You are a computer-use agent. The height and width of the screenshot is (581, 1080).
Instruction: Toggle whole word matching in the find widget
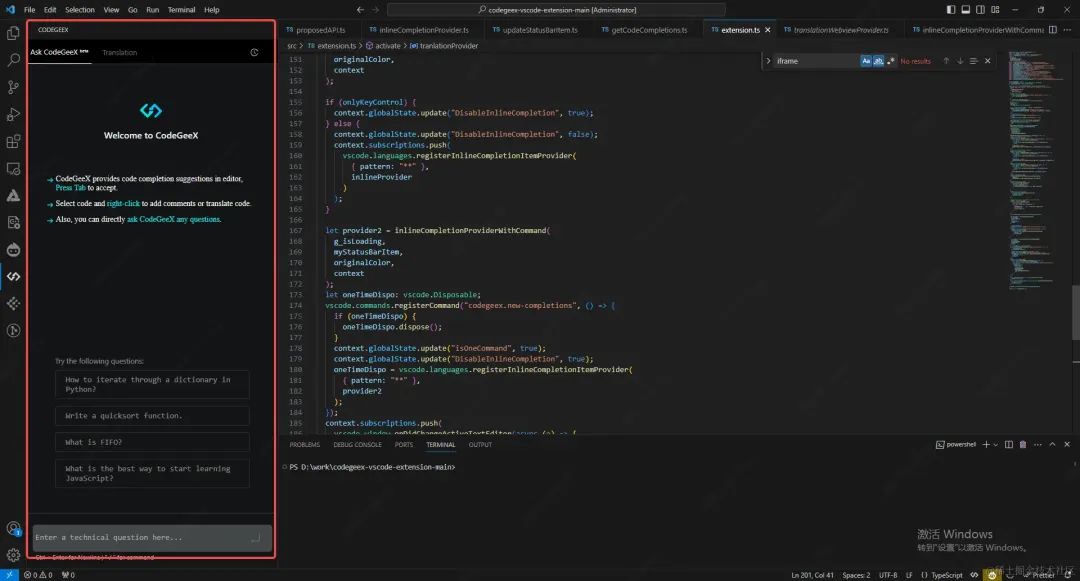coord(878,61)
